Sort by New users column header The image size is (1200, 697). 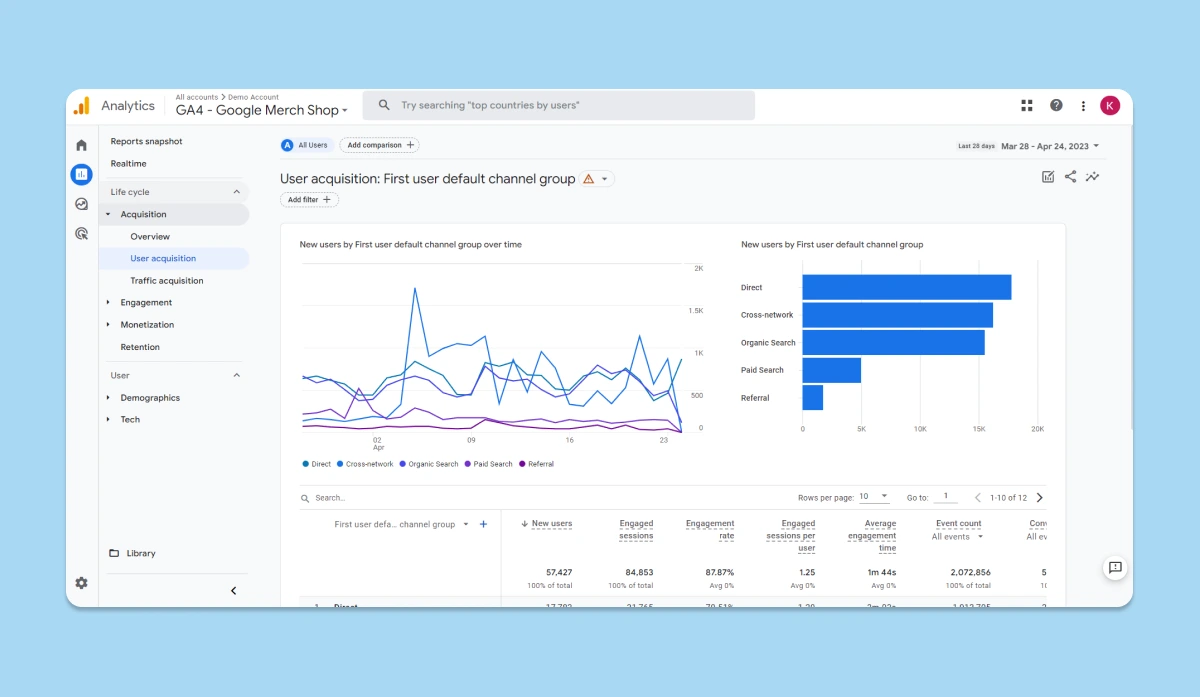tap(552, 524)
